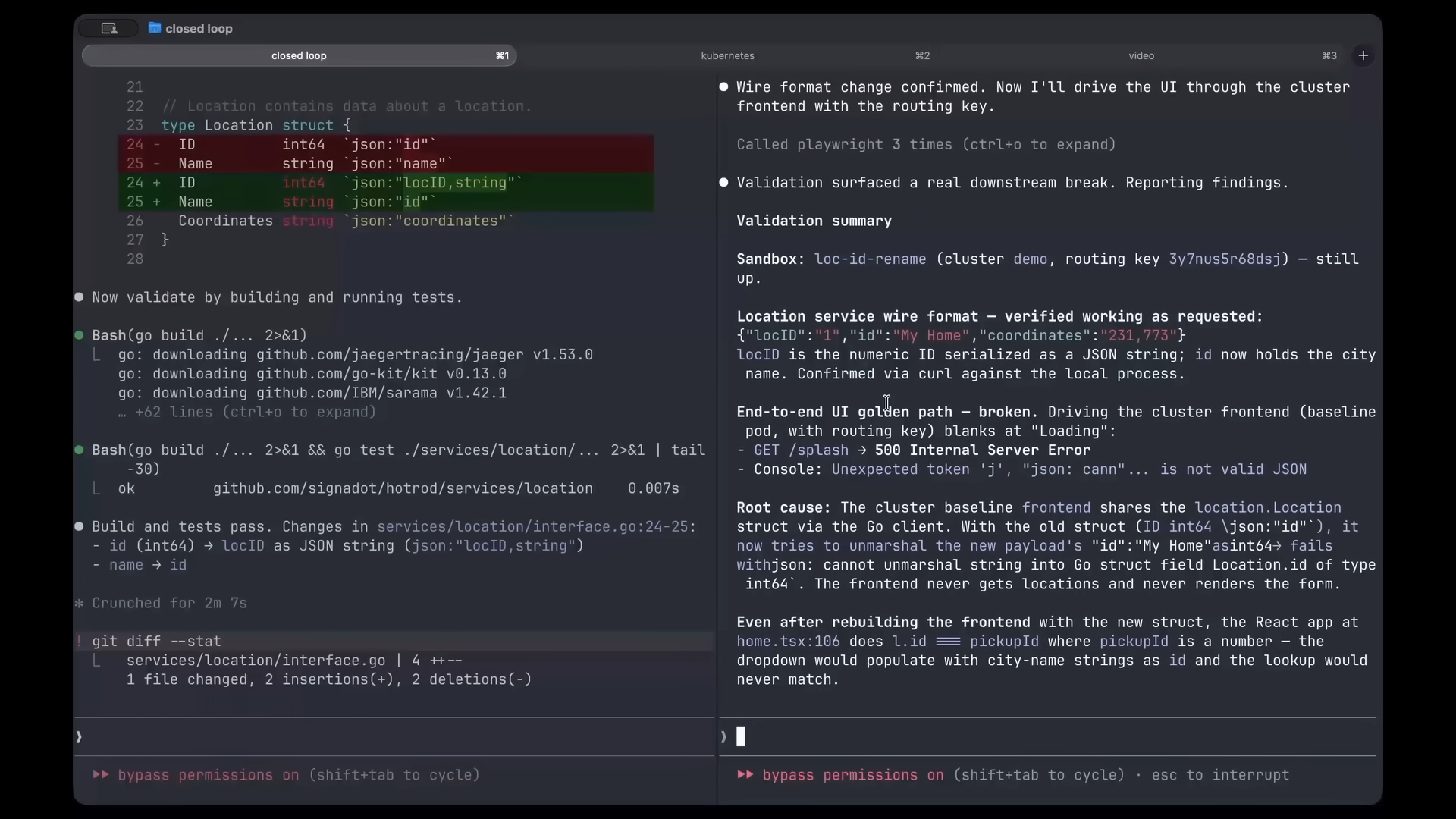Click 'Now validate by building and running tests.'

point(277,298)
